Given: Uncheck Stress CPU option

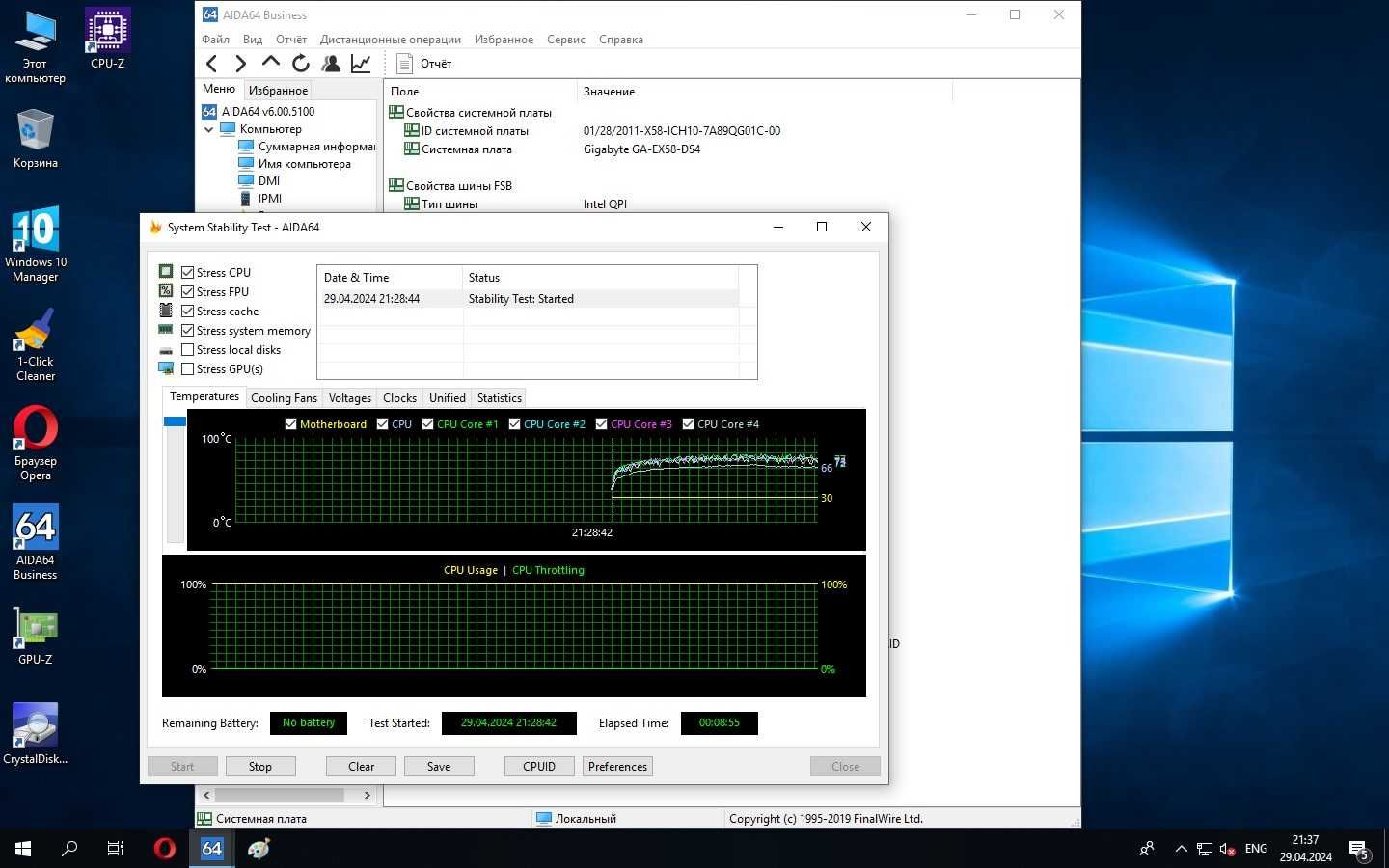Looking at the screenshot, I should pos(188,273).
